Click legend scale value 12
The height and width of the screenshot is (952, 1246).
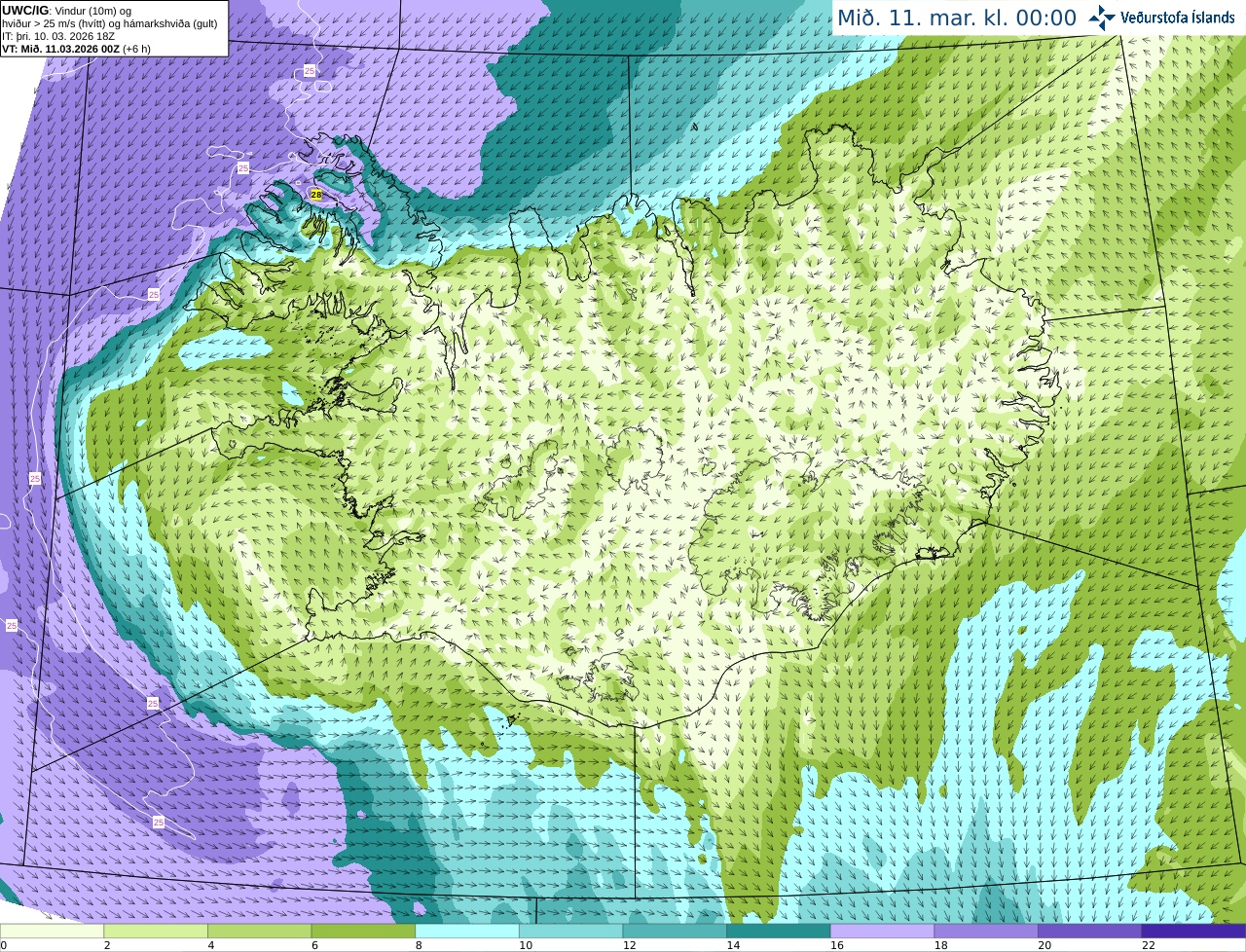630,945
